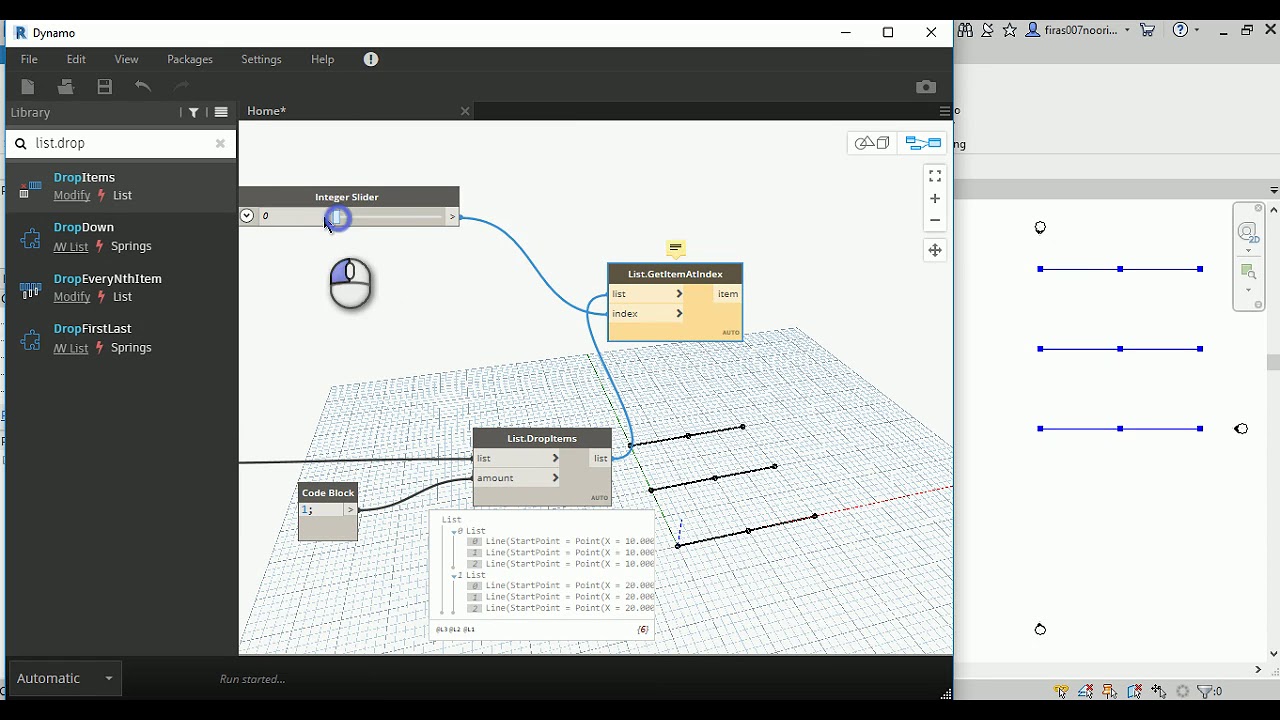Select DropFirstLast Springs result
The height and width of the screenshot is (720, 1280).
[120, 338]
